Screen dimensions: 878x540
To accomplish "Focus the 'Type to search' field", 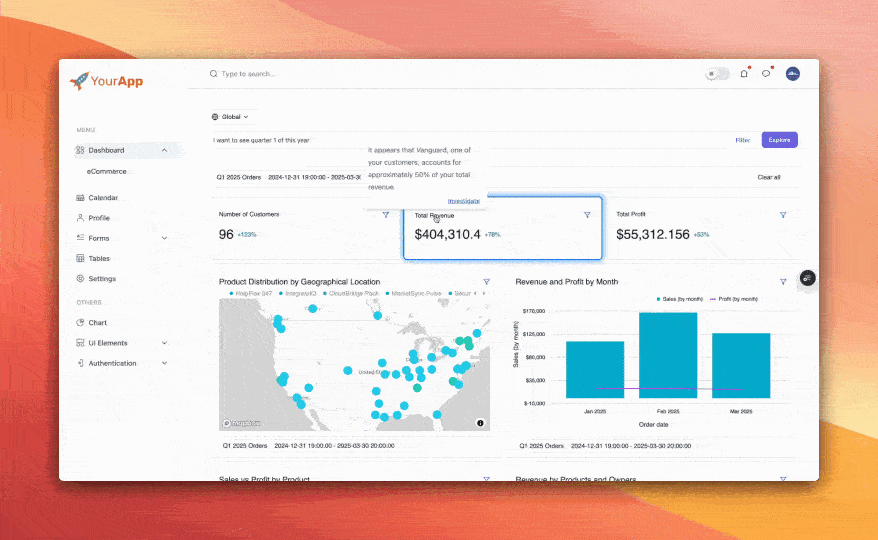I will click(249, 73).
